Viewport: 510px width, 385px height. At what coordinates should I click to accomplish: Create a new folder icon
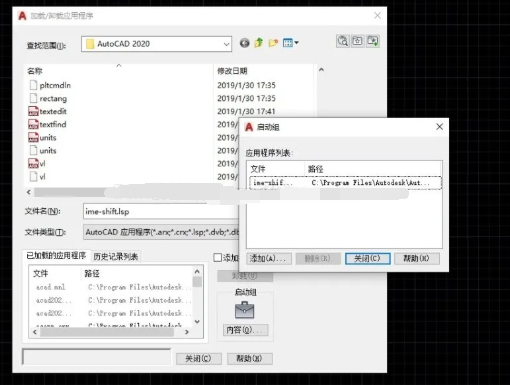(273, 43)
